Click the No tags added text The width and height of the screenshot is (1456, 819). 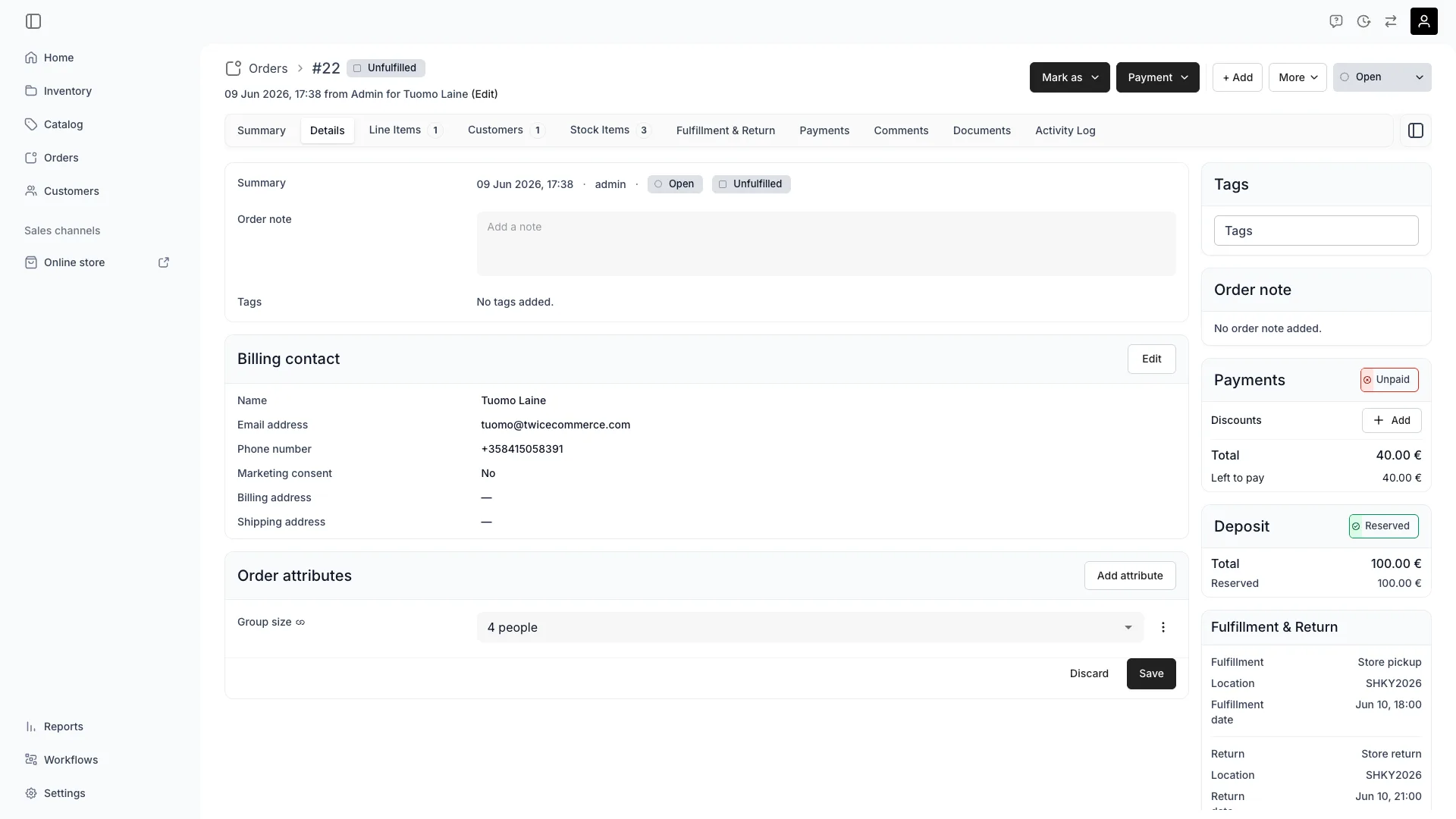[x=515, y=302]
